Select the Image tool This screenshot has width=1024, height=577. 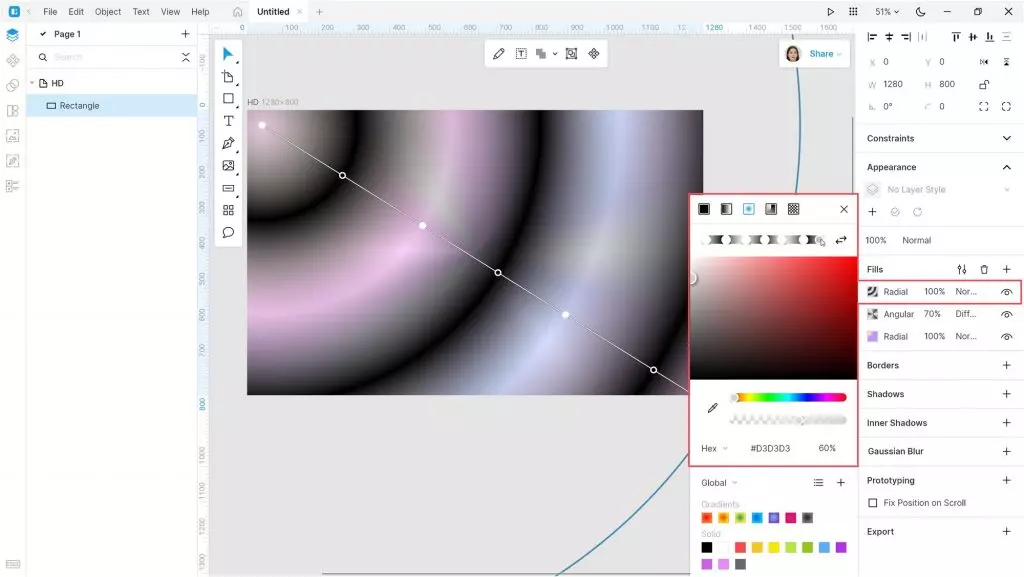click(228, 166)
